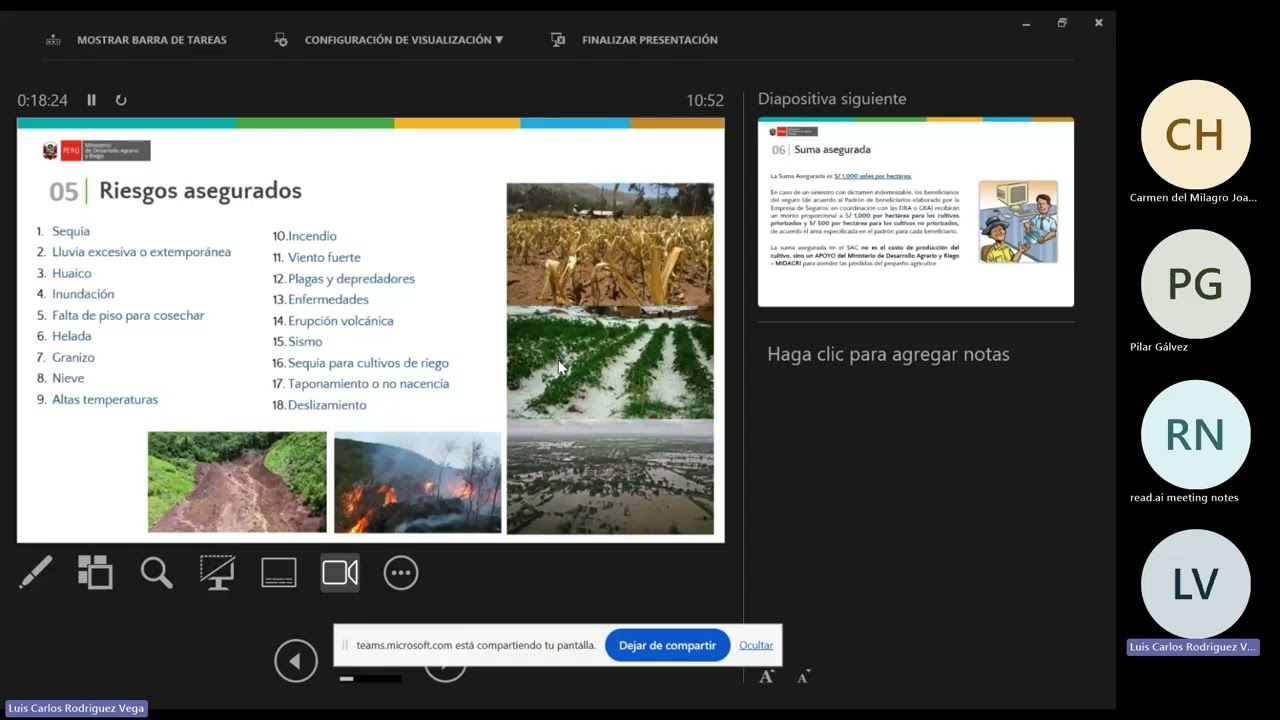Click list item Lluvia excesiva o extemporánea
The image size is (1280, 720).
click(141, 252)
